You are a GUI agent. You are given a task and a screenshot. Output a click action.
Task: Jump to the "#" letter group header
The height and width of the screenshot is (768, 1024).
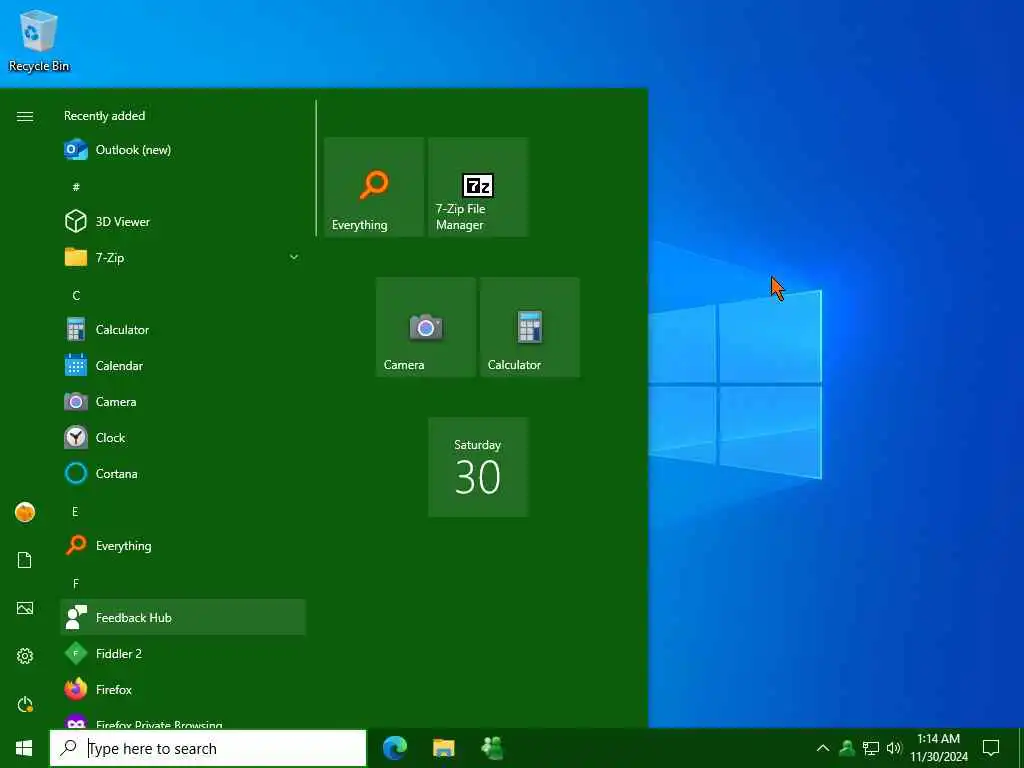point(76,187)
